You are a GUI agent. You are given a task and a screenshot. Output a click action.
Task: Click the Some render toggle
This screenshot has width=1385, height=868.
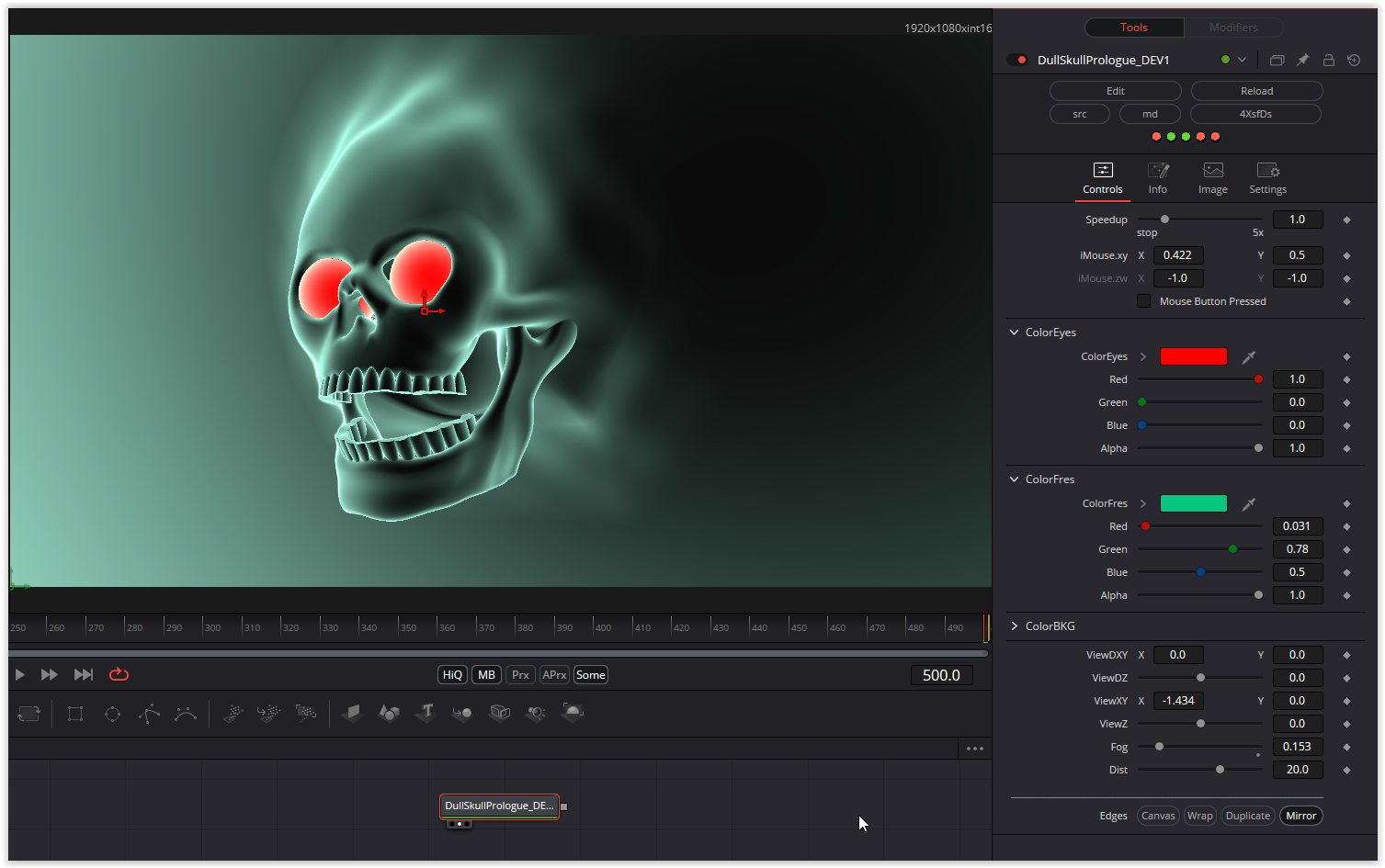(591, 675)
